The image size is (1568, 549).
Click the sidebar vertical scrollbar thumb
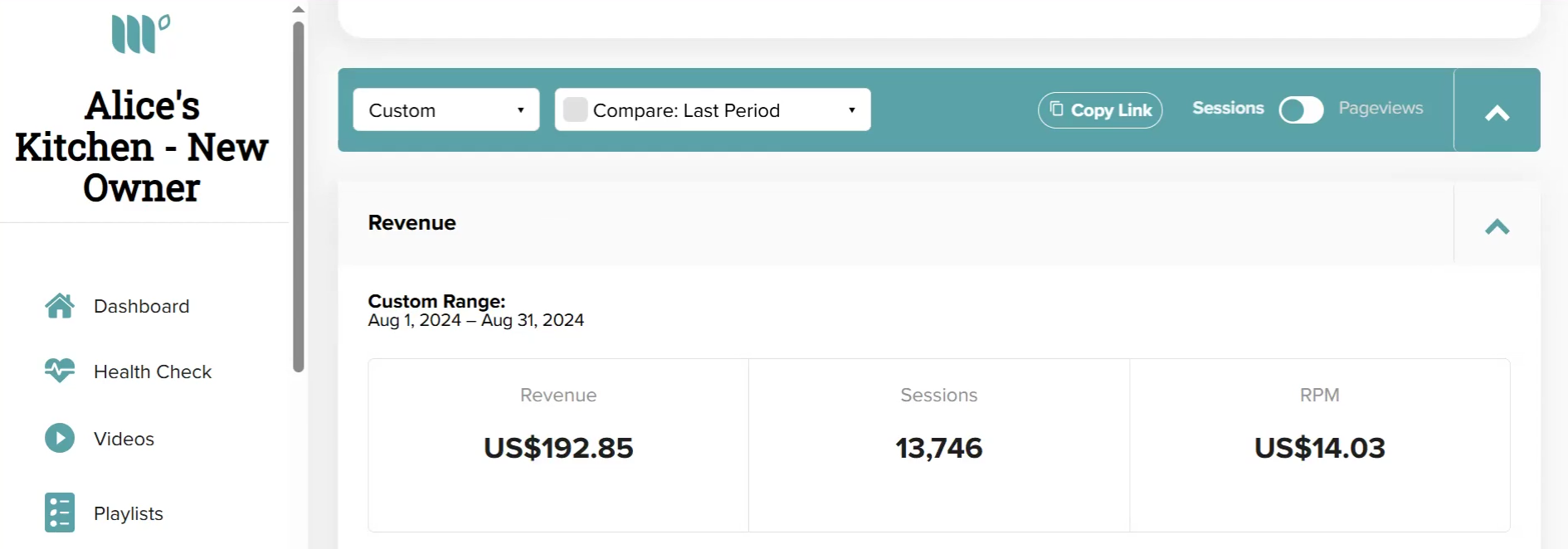coord(299,197)
